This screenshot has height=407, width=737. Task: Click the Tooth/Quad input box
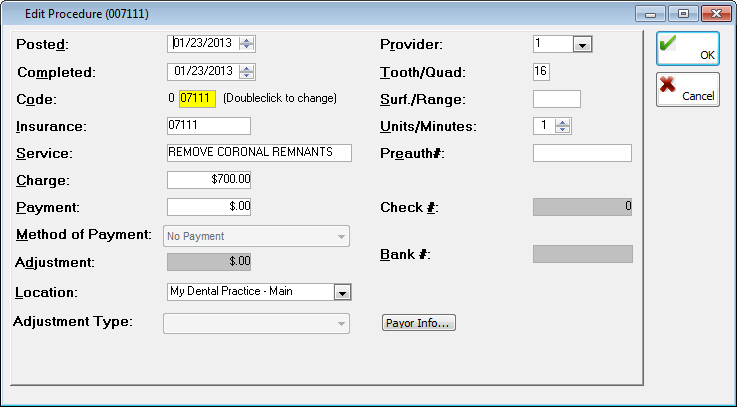pyautogui.click(x=541, y=72)
